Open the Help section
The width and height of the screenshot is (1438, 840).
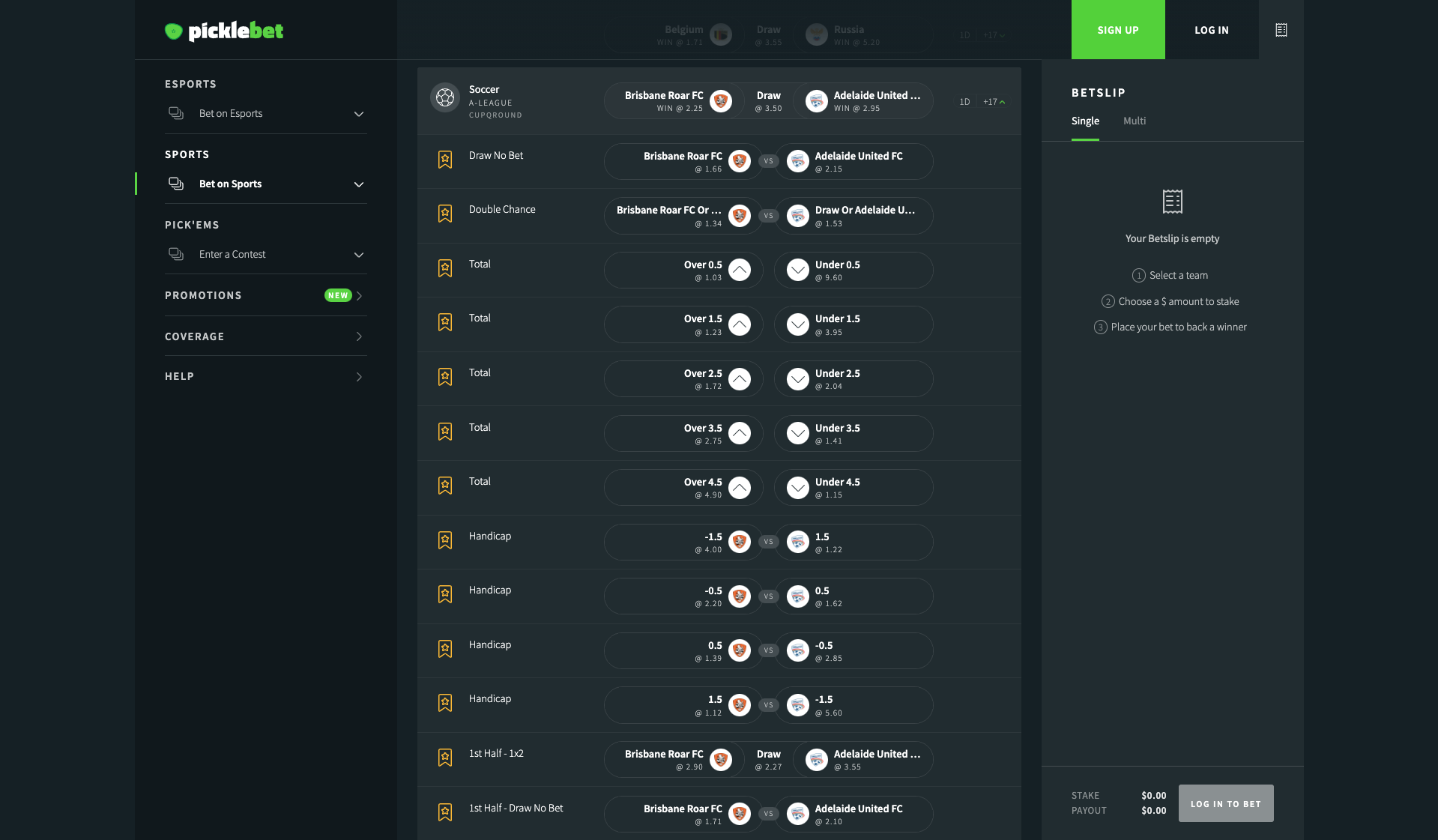click(x=265, y=376)
